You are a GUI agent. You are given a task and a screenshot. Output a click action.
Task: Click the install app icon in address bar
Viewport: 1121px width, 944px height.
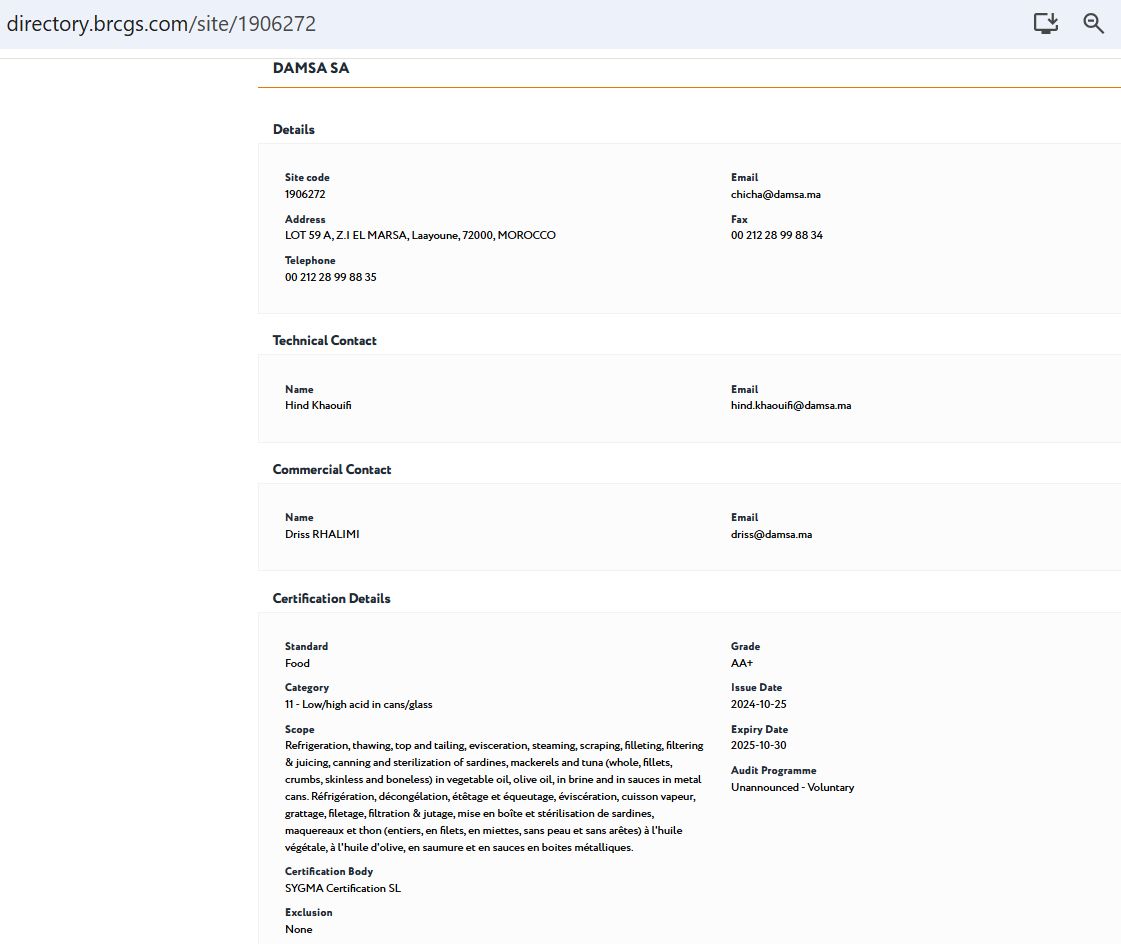pos(1045,23)
